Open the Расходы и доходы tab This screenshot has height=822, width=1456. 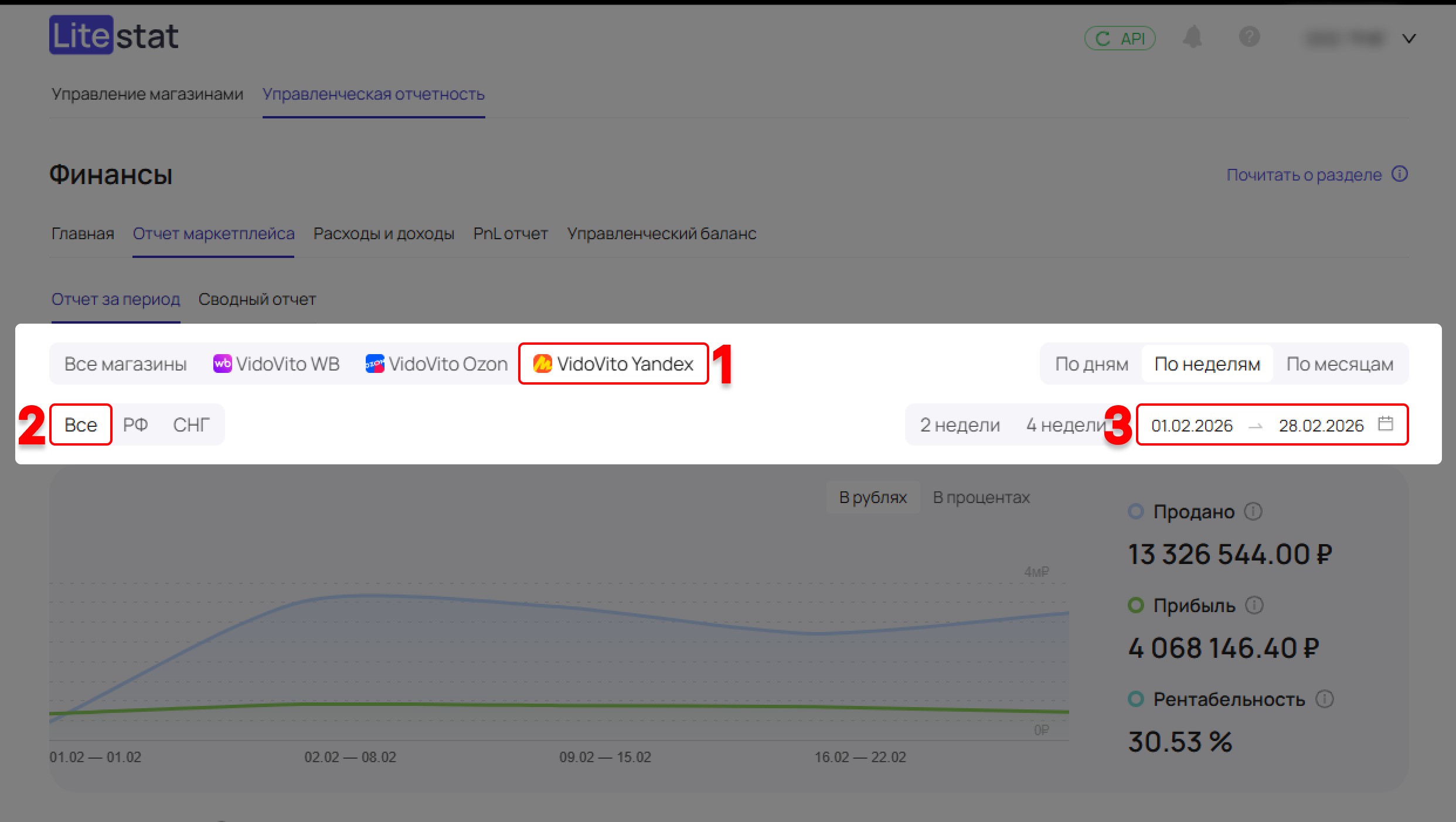pos(383,233)
